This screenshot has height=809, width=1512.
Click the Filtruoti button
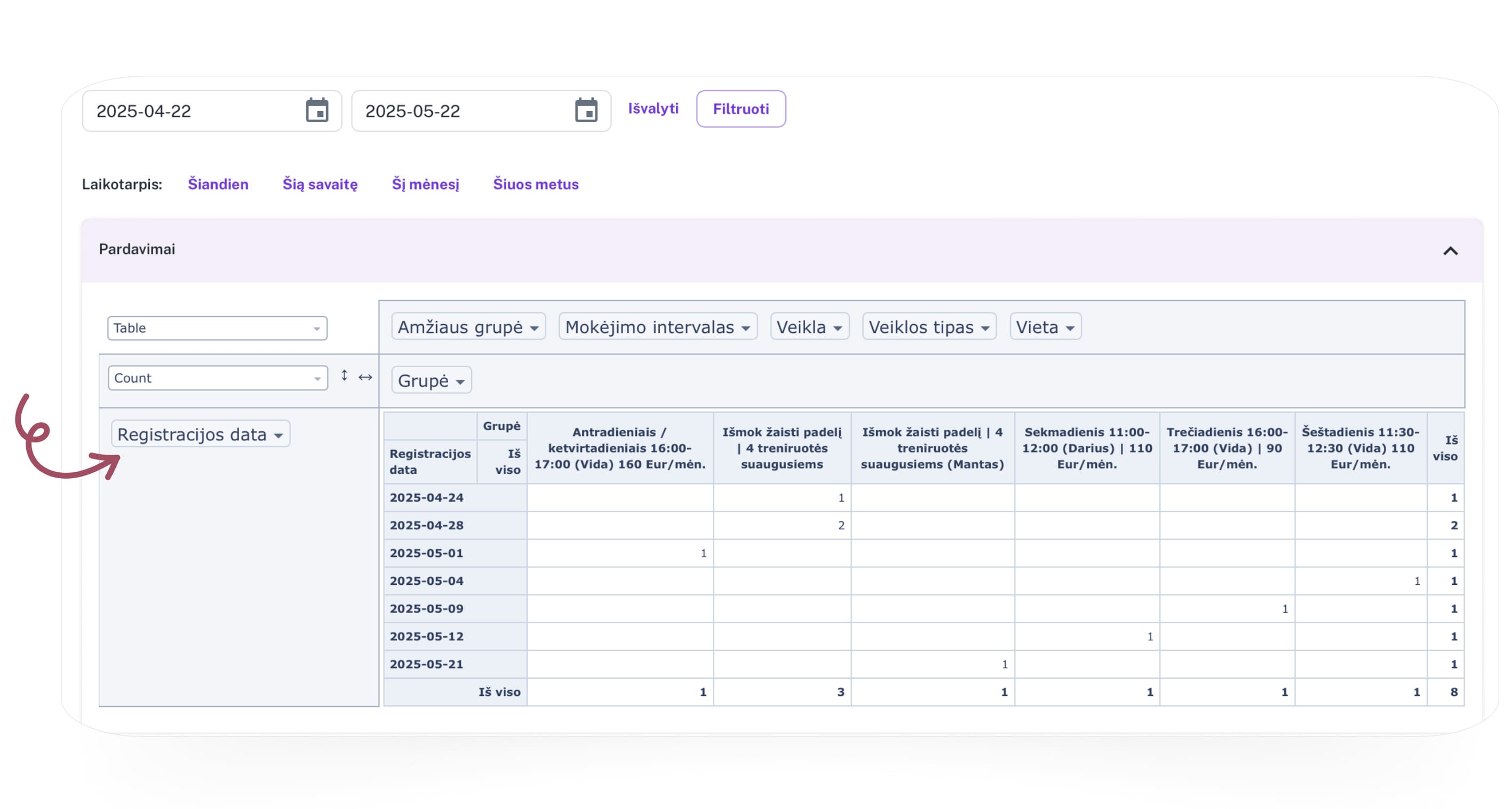pyautogui.click(x=740, y=109)
